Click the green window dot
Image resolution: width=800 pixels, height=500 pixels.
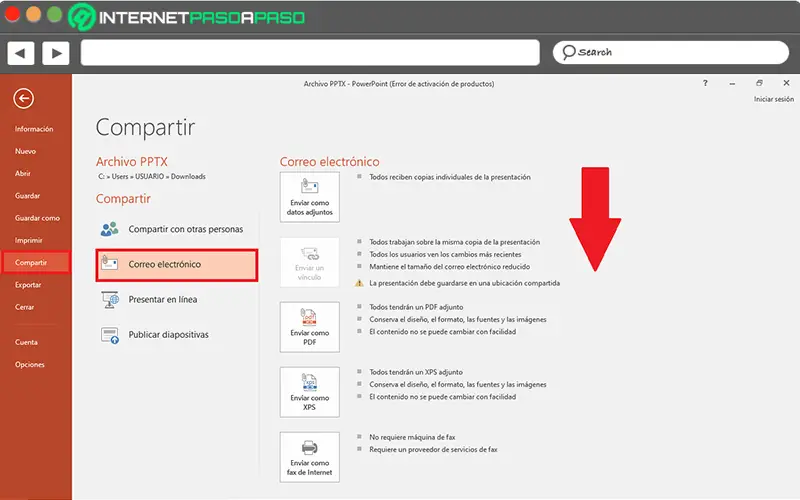pyautogui.click(x=55, y=14)
